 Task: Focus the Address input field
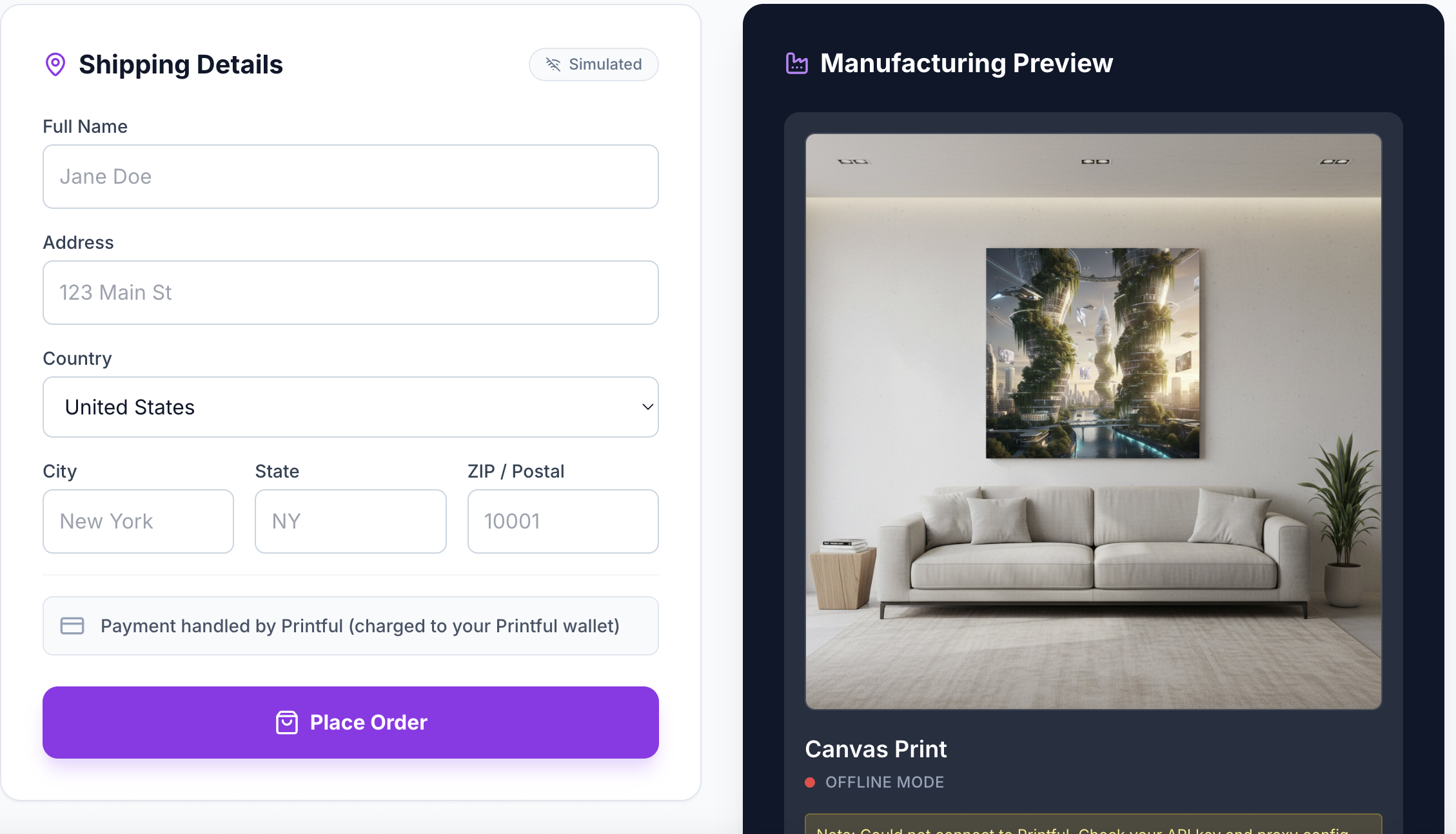click(351, 293)
